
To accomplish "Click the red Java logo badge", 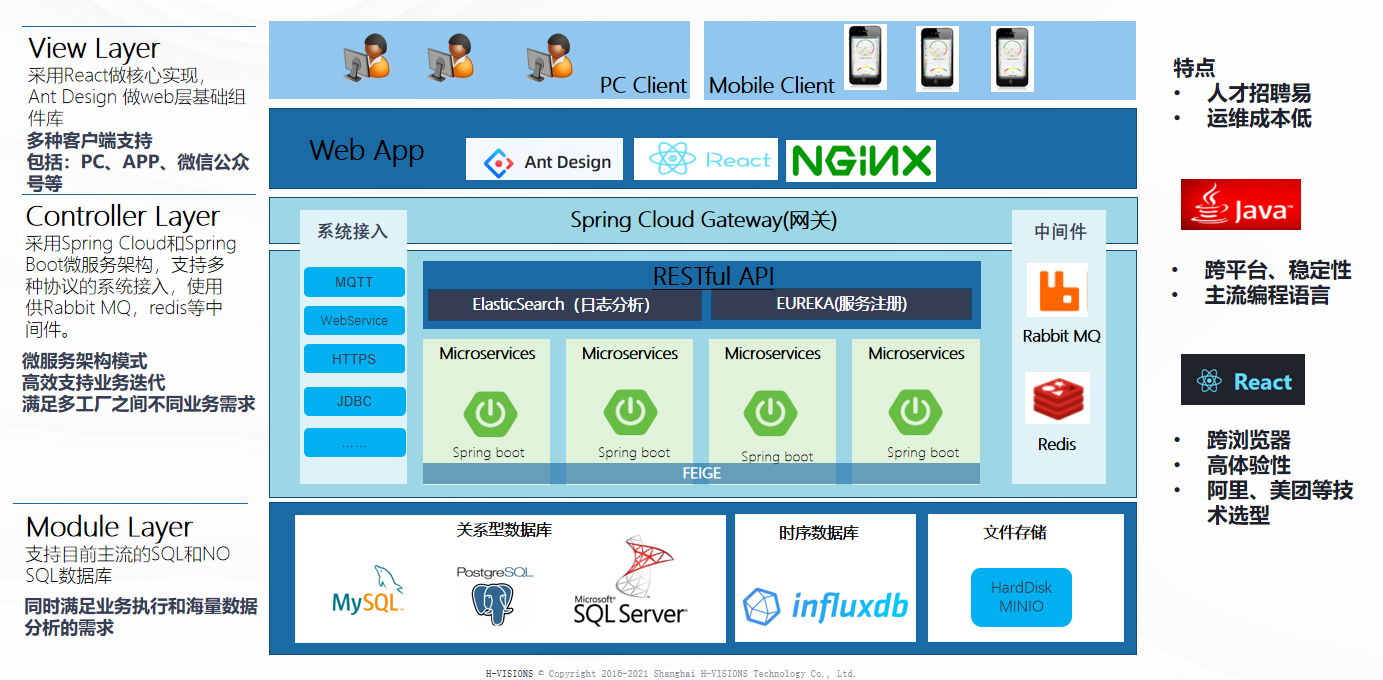I will 1241,205.
